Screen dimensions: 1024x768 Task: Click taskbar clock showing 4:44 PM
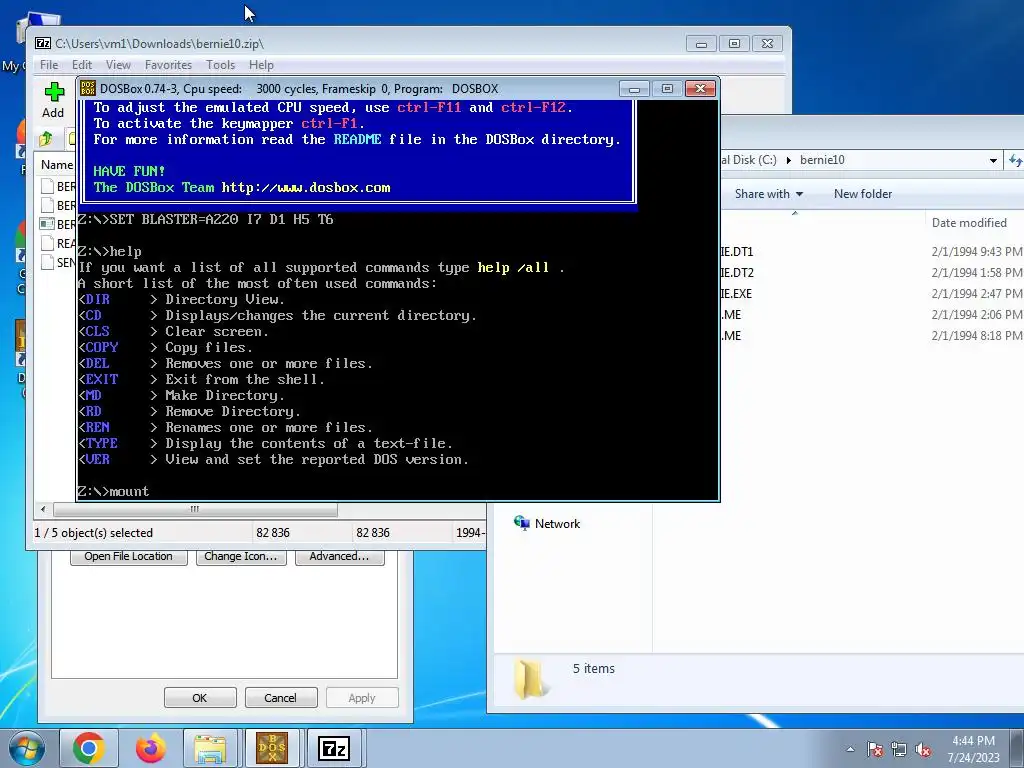(973, 749)
